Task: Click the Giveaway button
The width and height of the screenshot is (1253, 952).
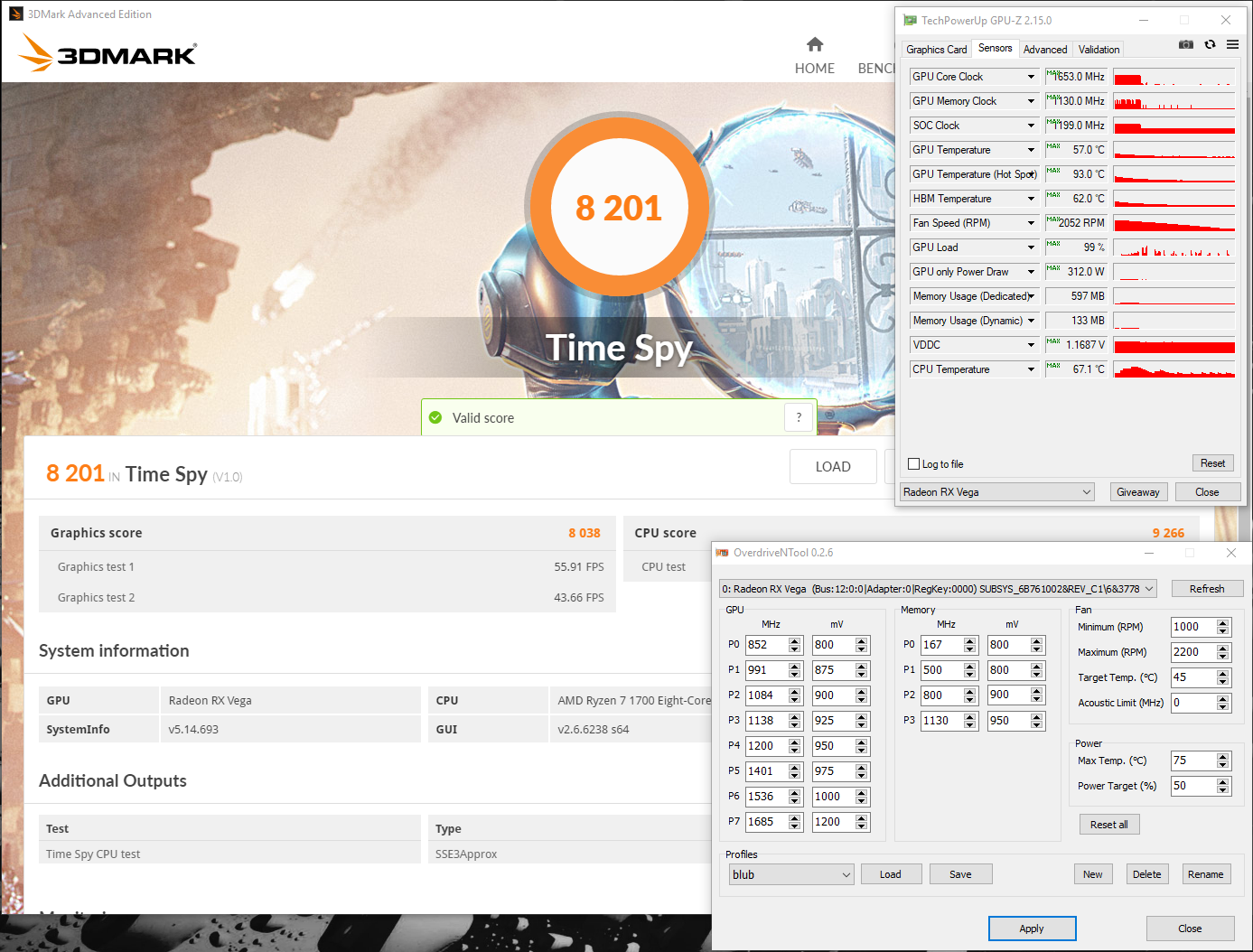Action: pyautogui.click(x=1138, y=492)
